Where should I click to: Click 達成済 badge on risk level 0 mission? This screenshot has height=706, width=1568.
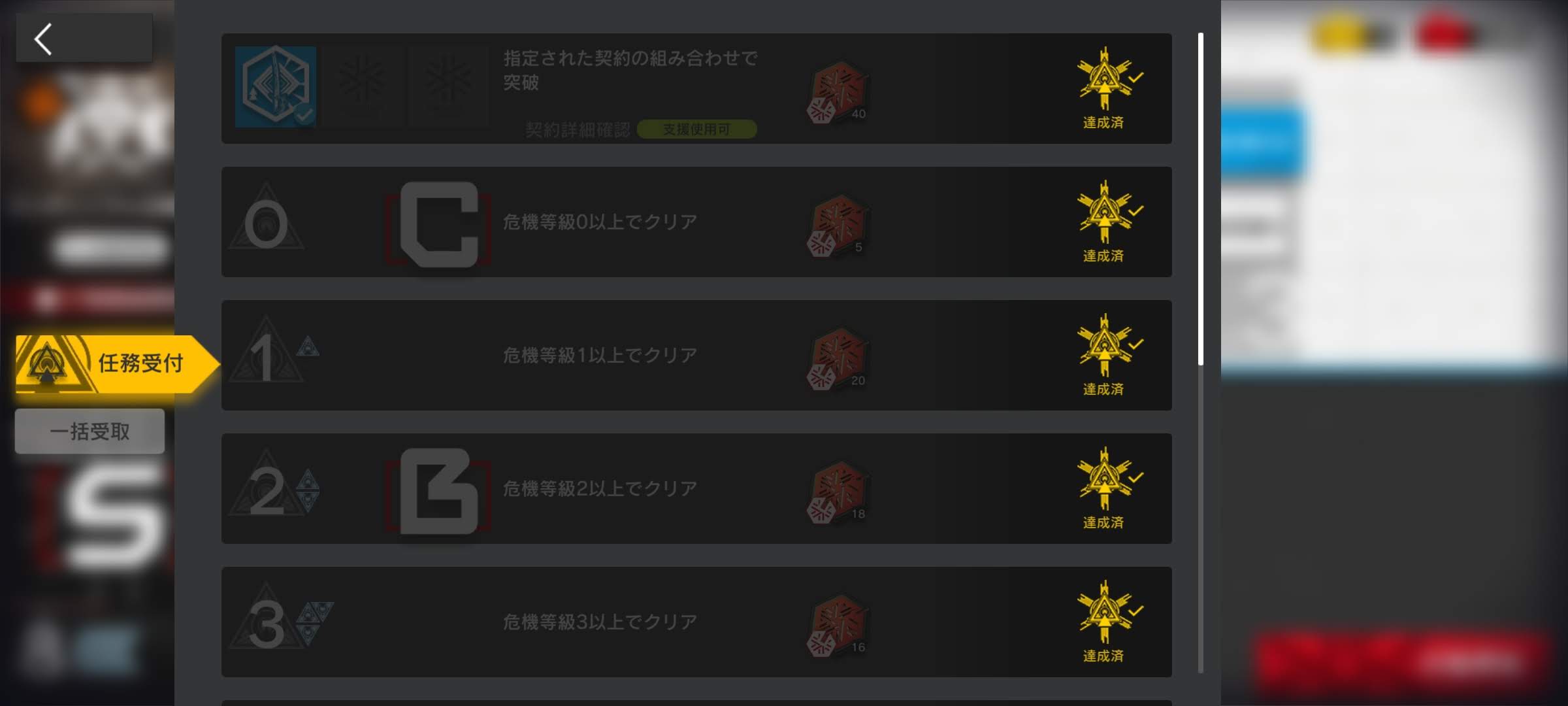(1105, 222)
